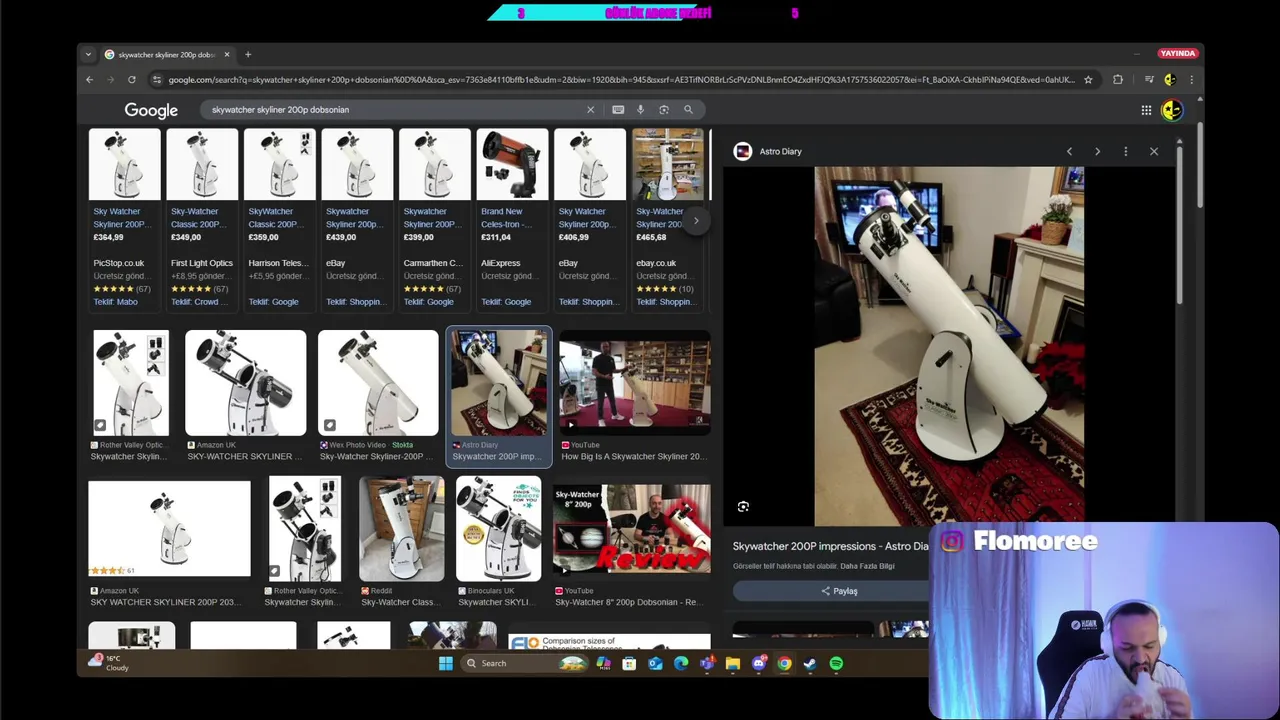Open File Explorer from taskbar
The height and width of the screenshot is (720, 1280).
pos(733,663)
